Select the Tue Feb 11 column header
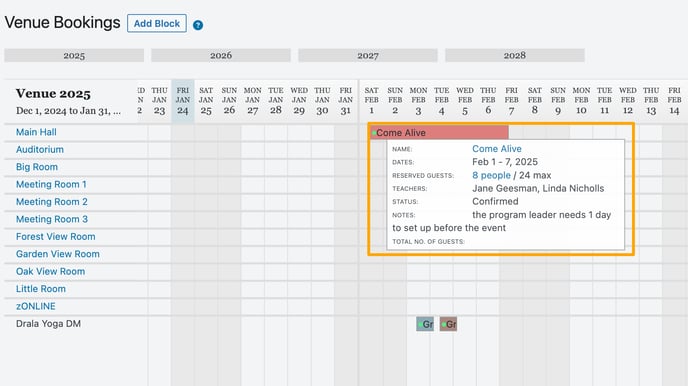This screenshot has width=688, height=386. coord(604,101)
